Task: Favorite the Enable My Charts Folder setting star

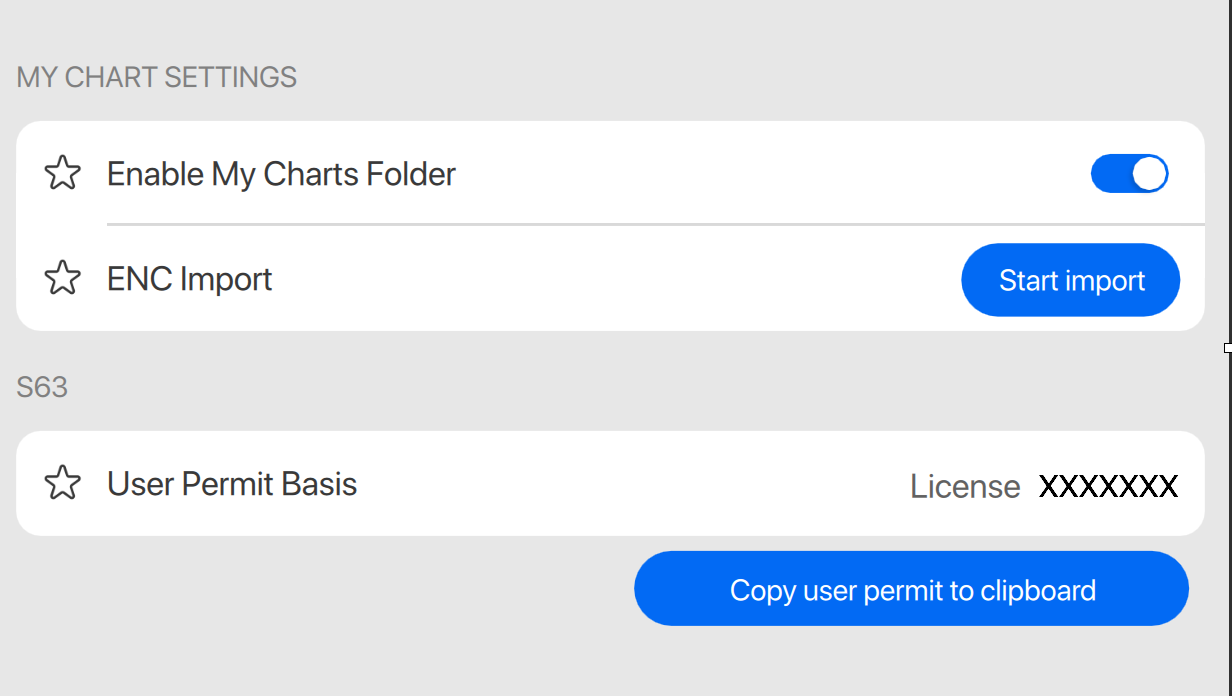Action: click(63, 174)
